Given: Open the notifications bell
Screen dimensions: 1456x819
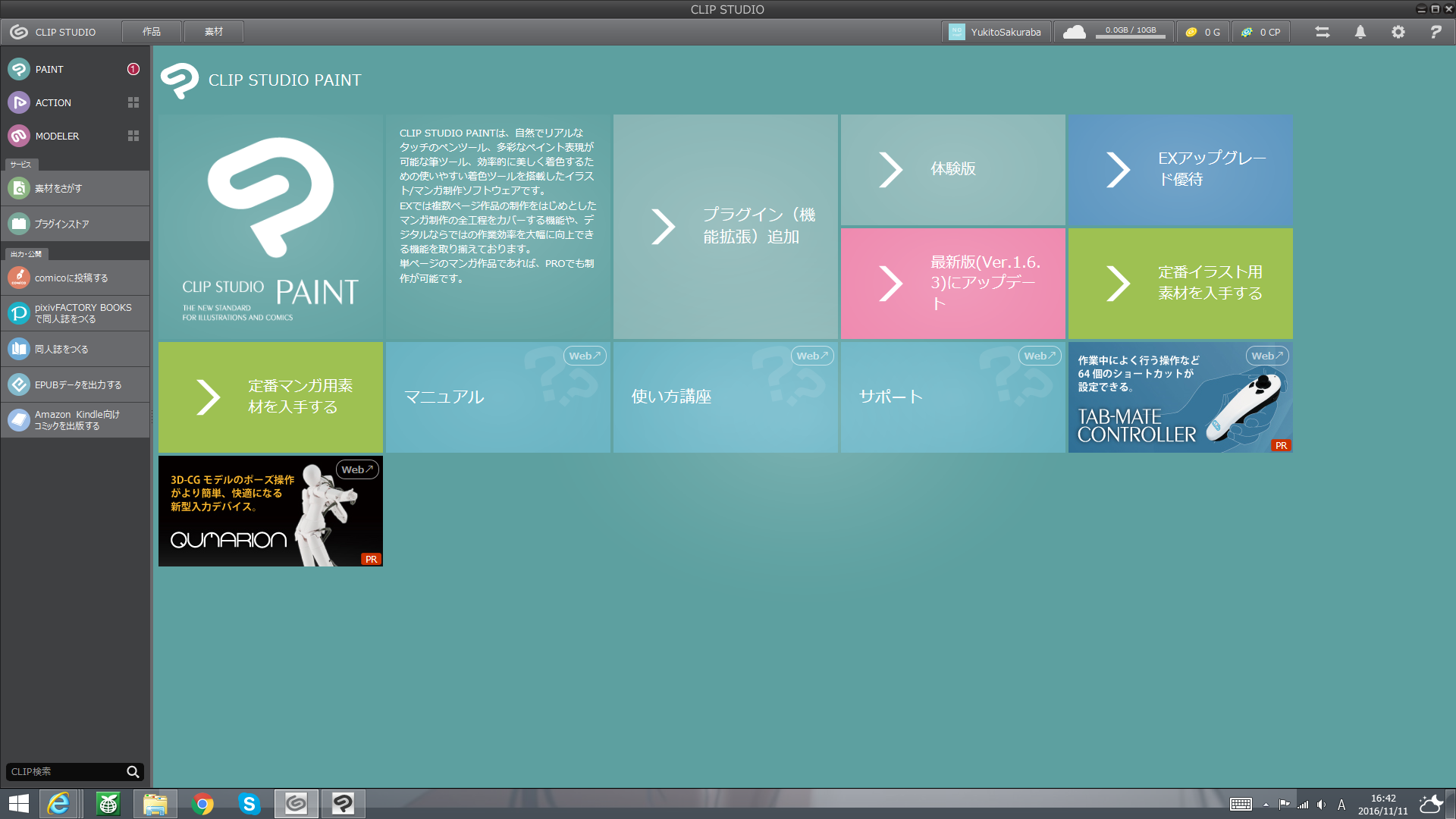Looking at the screenshot, I should click(x=1360, y=32).
